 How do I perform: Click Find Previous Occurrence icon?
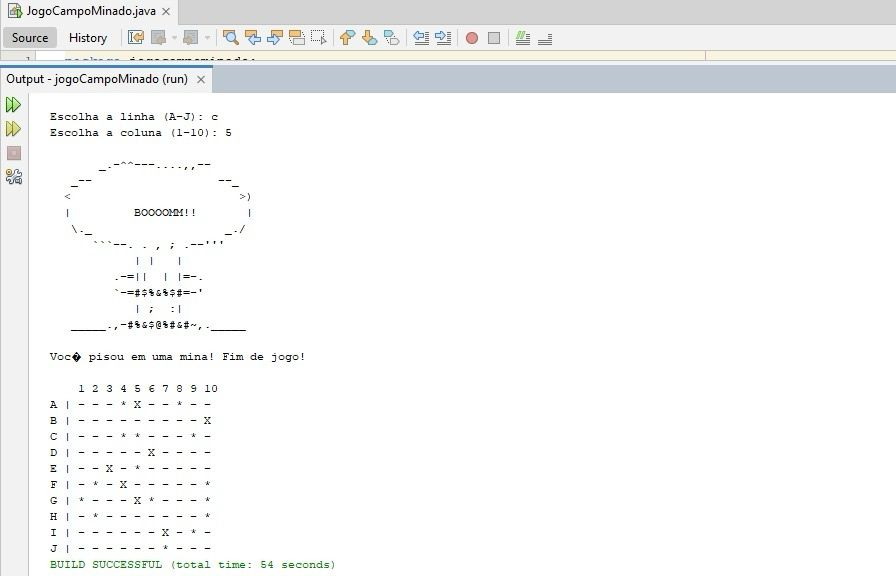(253, 38)
